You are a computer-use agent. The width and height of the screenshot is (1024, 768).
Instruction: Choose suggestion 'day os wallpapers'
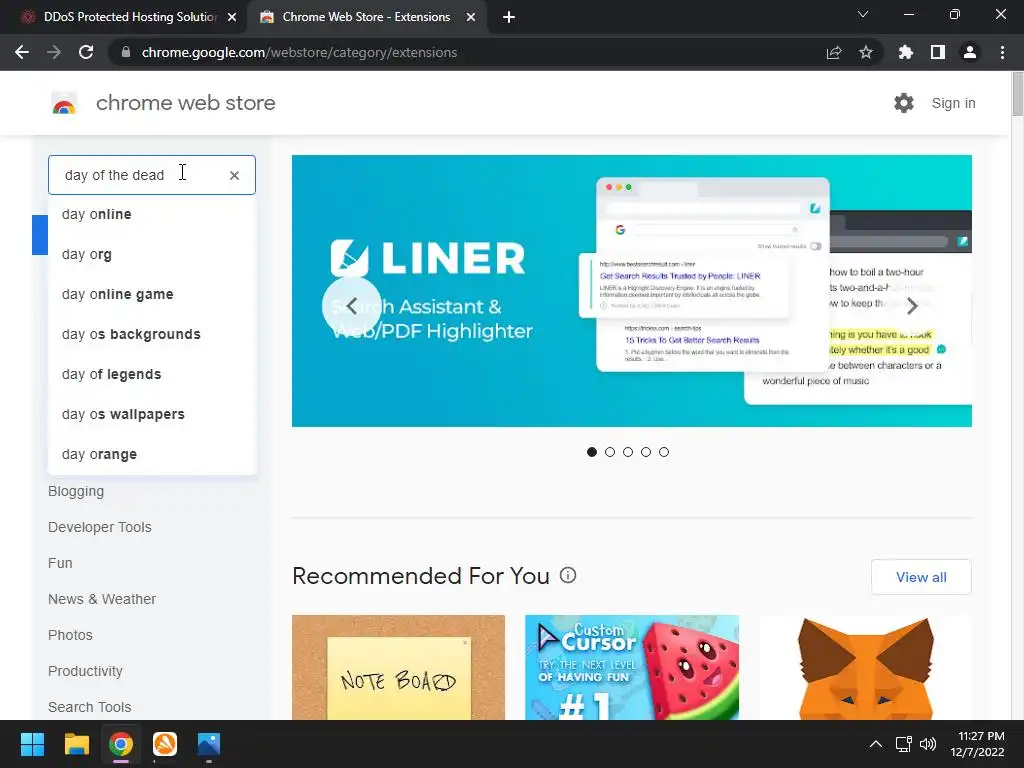pyautogui.click(x=152, y=414)
